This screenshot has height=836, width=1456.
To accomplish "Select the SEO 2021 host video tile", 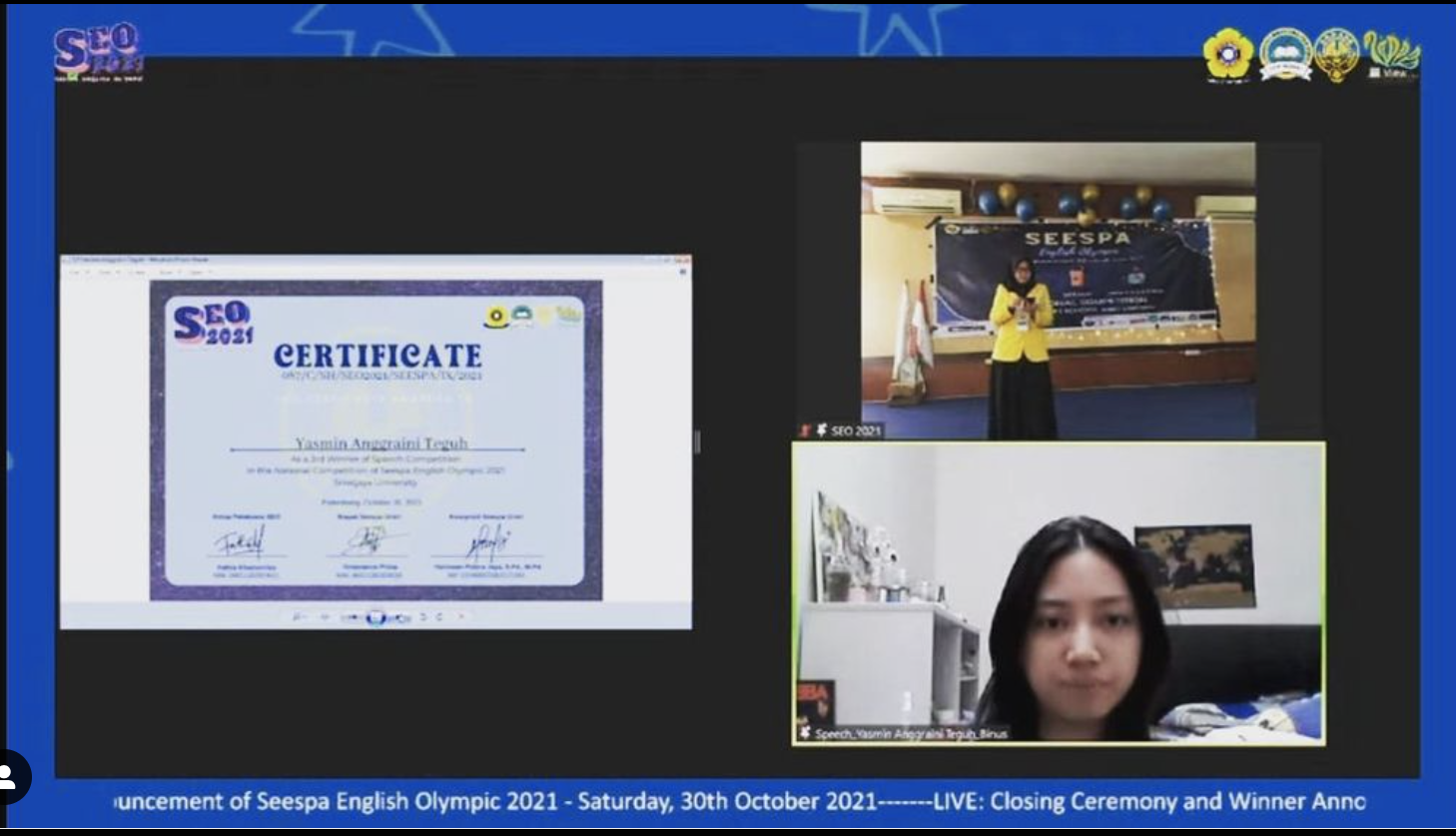I will (x=1058, y=290).
